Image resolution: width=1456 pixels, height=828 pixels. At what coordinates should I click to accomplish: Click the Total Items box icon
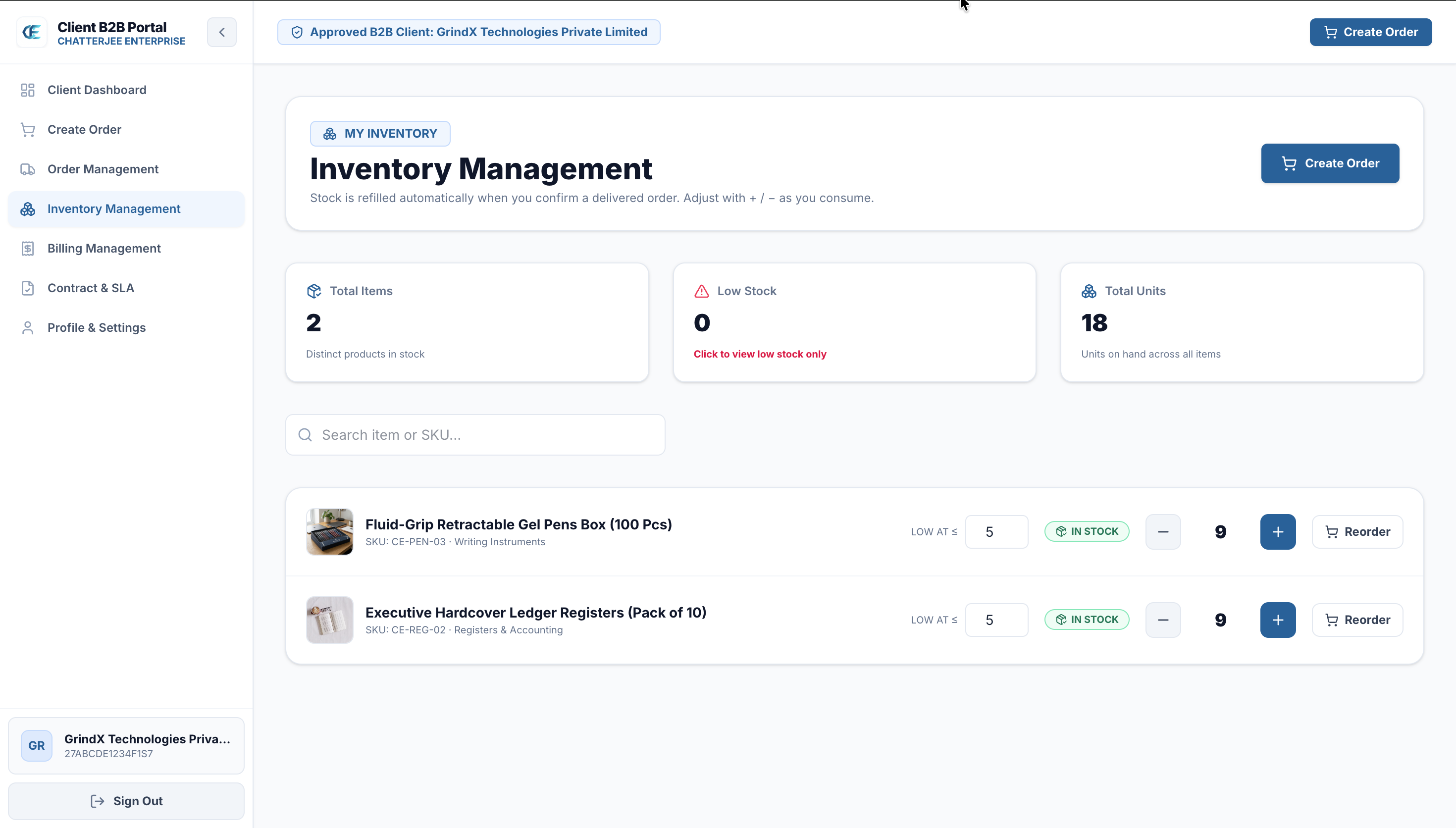click(314, 291)
